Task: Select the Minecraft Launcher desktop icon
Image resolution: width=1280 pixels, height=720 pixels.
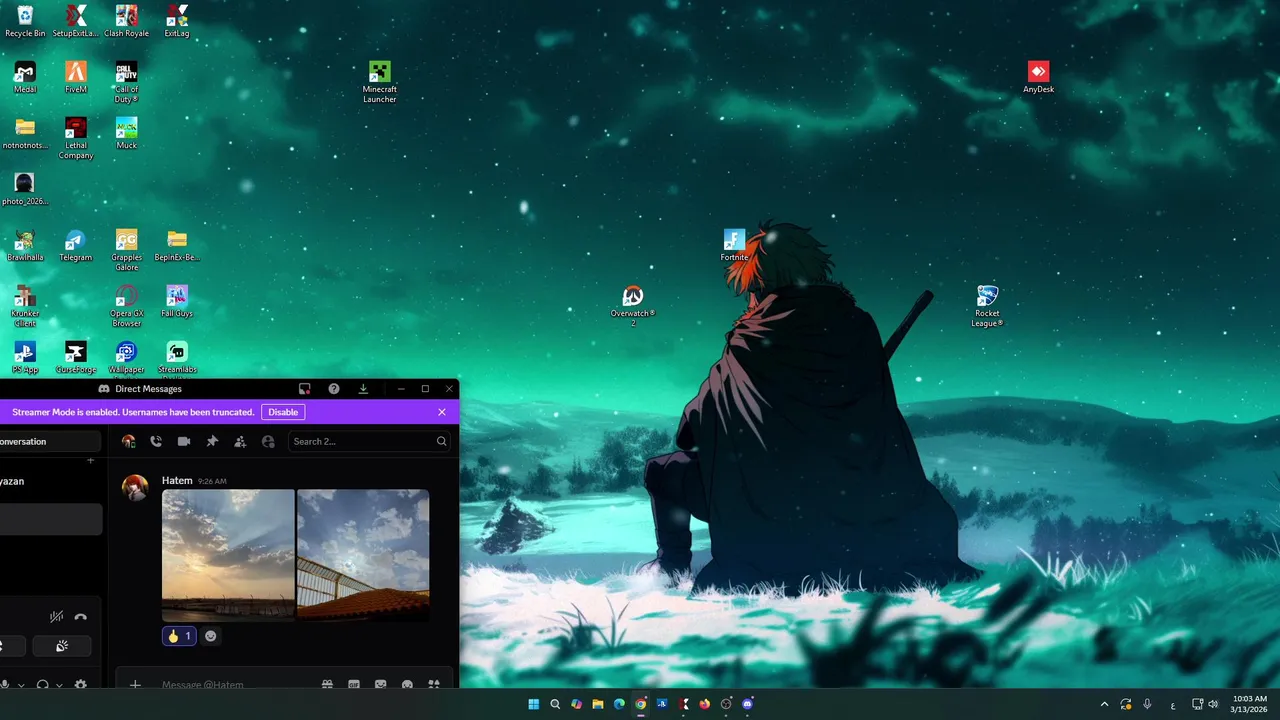Action: 379,81
